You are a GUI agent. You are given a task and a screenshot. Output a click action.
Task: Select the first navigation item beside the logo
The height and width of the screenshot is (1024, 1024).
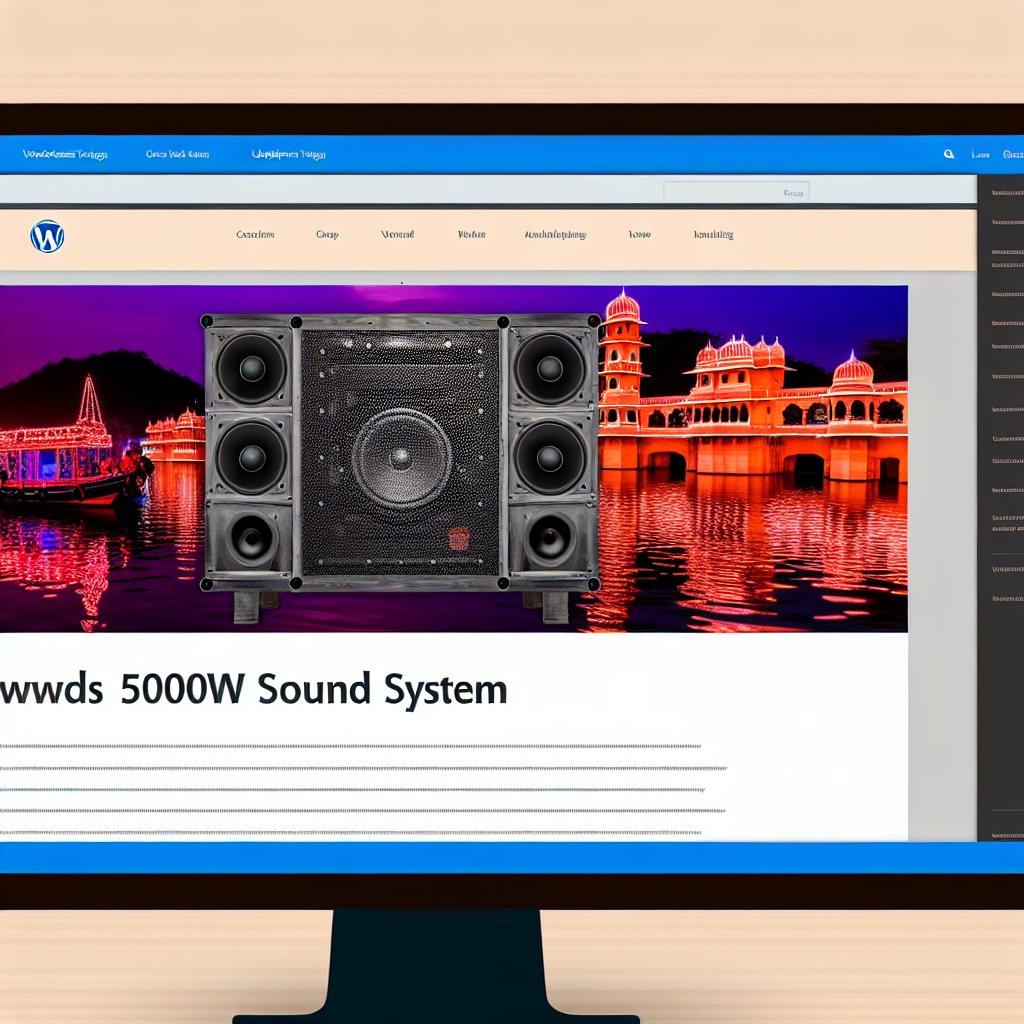tap(255, 235)
